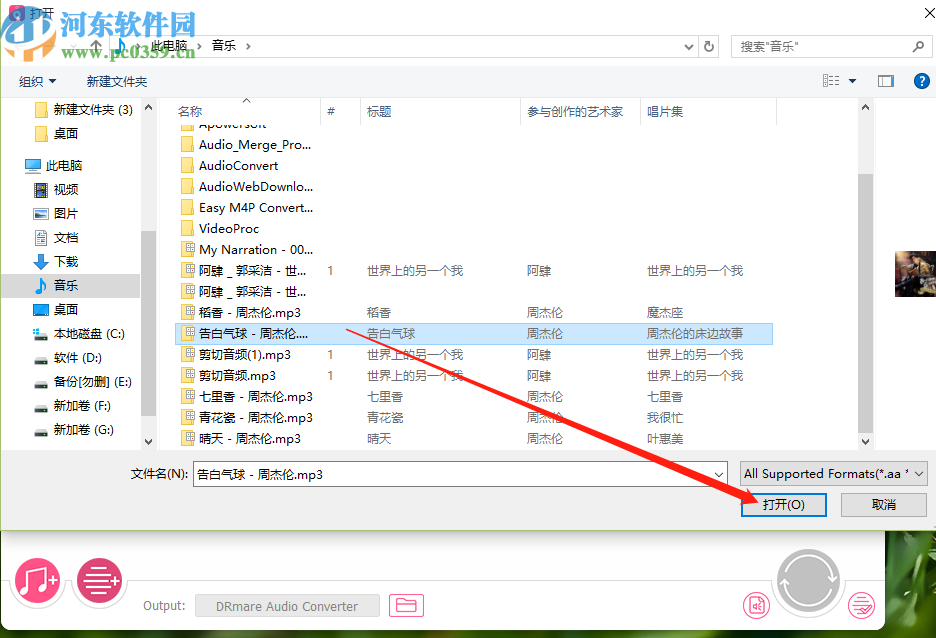This screenshot has width=936, height=638.
Task: Click the output format settings icon
Action: pyautogui.click(x=757, y=605)
